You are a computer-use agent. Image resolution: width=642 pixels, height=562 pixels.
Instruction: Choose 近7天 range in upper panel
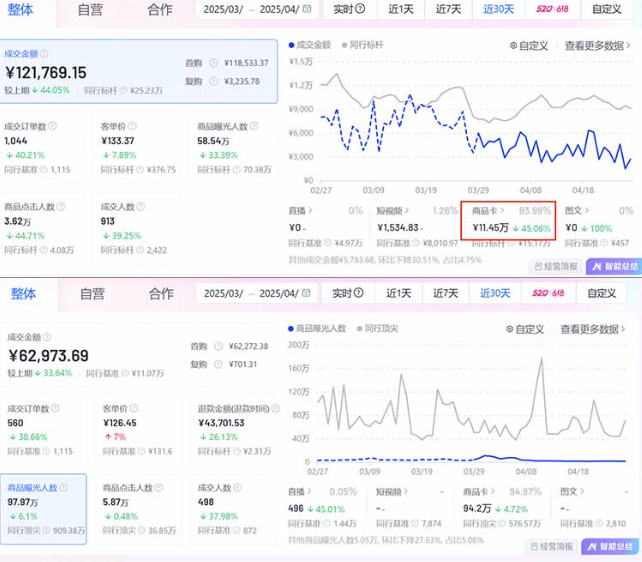[x=448, y=9]
